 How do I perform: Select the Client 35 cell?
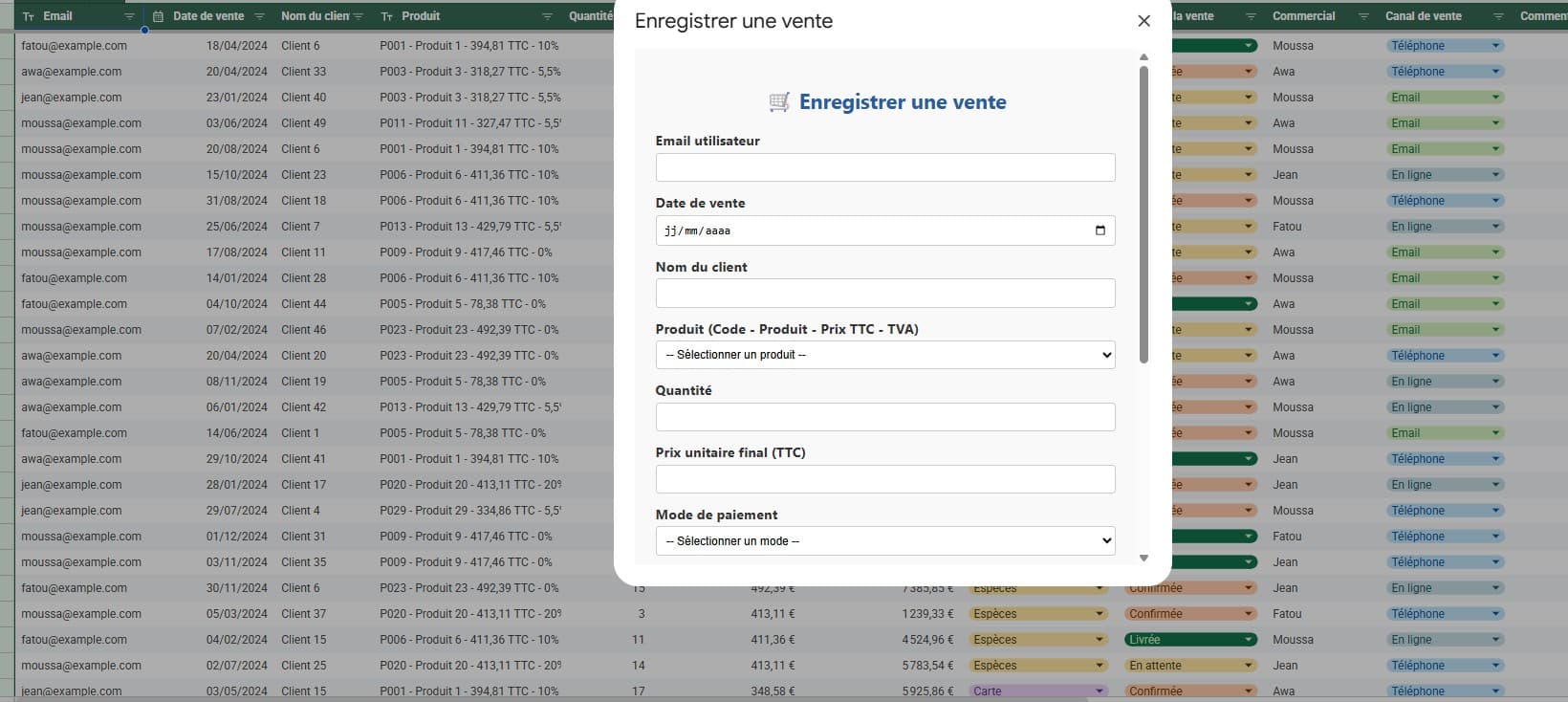click(x=303, y=562)
